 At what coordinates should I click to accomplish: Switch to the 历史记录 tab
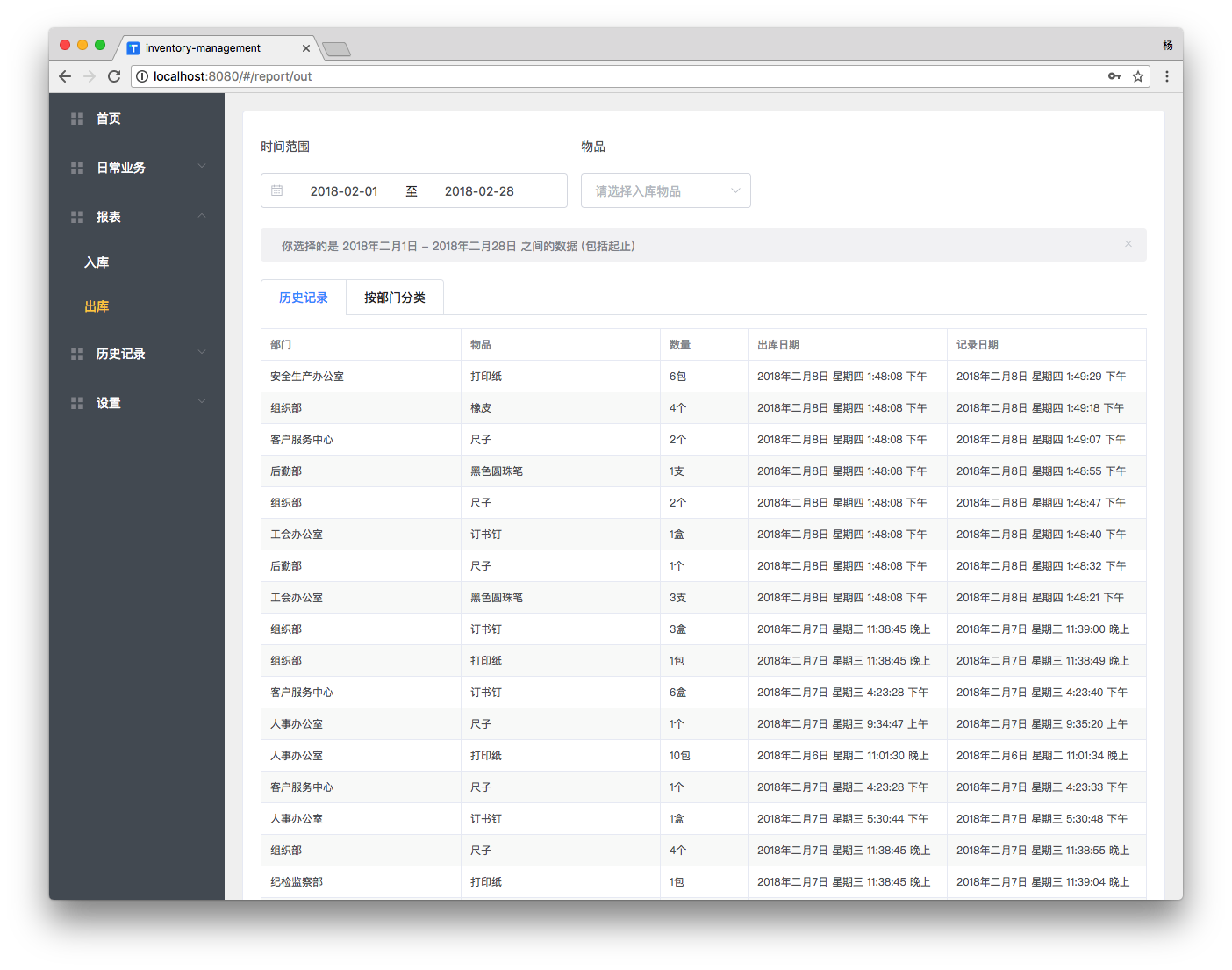(304, 298)
